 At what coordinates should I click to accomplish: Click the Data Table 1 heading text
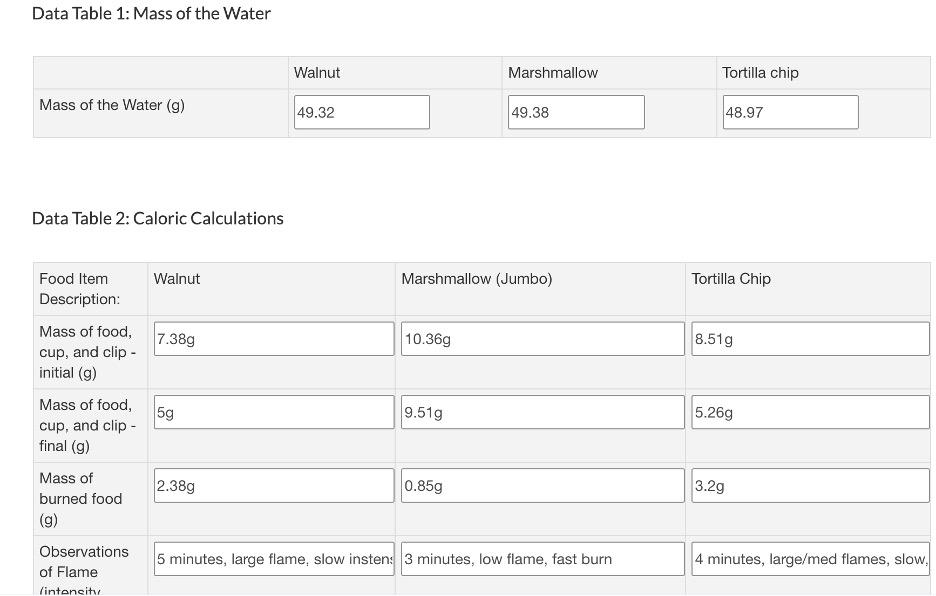point(151,13)
